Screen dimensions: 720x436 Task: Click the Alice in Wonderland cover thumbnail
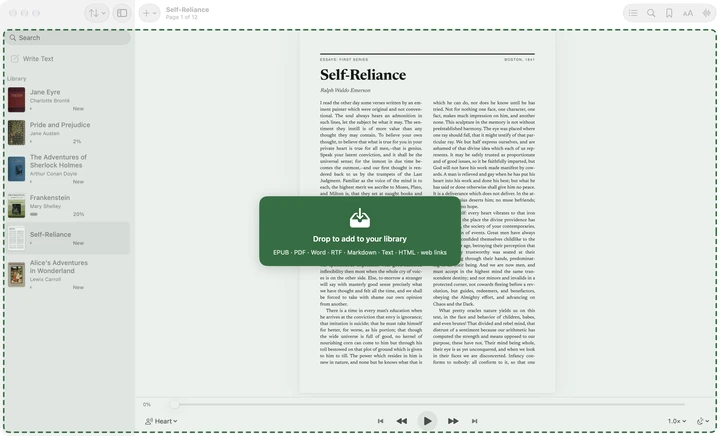tap(17, 274)
